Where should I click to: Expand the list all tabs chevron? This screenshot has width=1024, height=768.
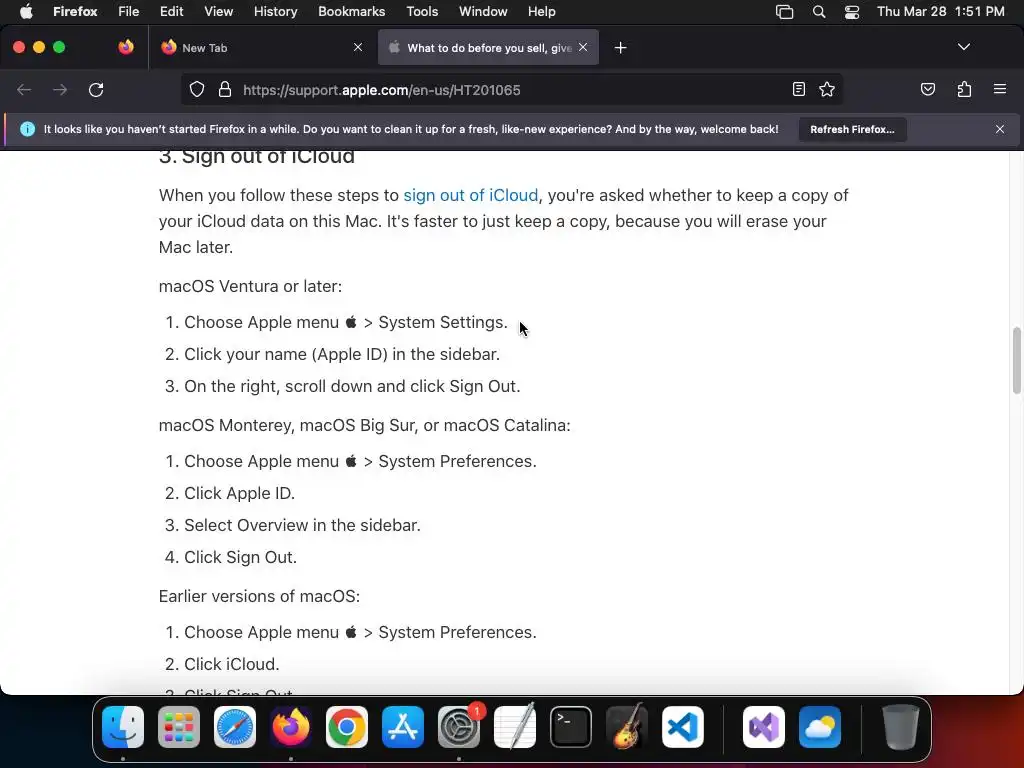(x=963, y=47)
